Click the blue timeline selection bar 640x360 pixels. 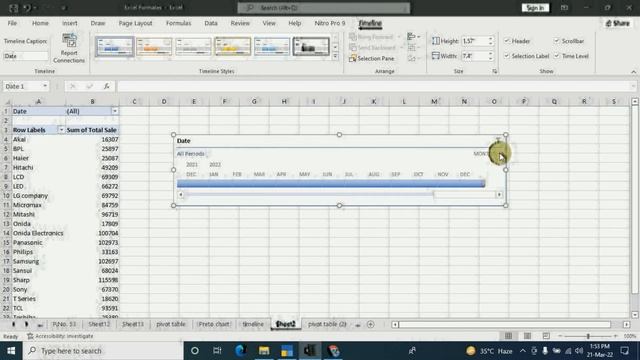click(331, 184)
